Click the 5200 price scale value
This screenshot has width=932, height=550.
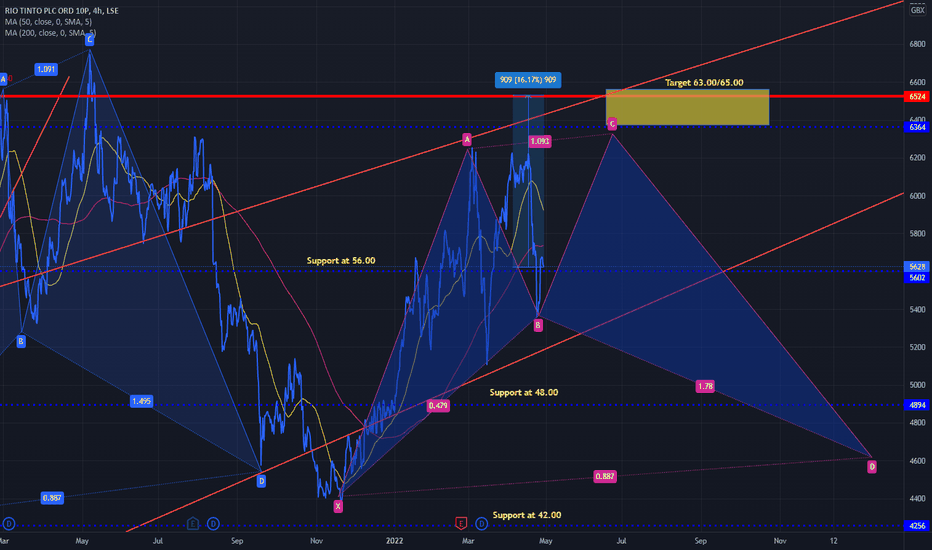click(x=917, y=347)
